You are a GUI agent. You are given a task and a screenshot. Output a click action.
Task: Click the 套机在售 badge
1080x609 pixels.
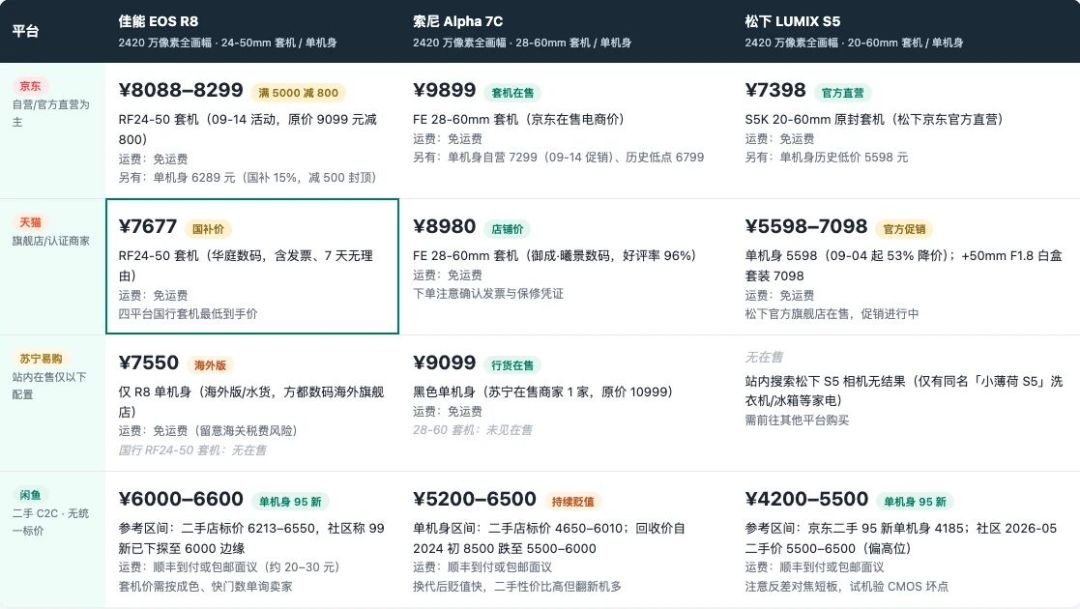[512, 93]
